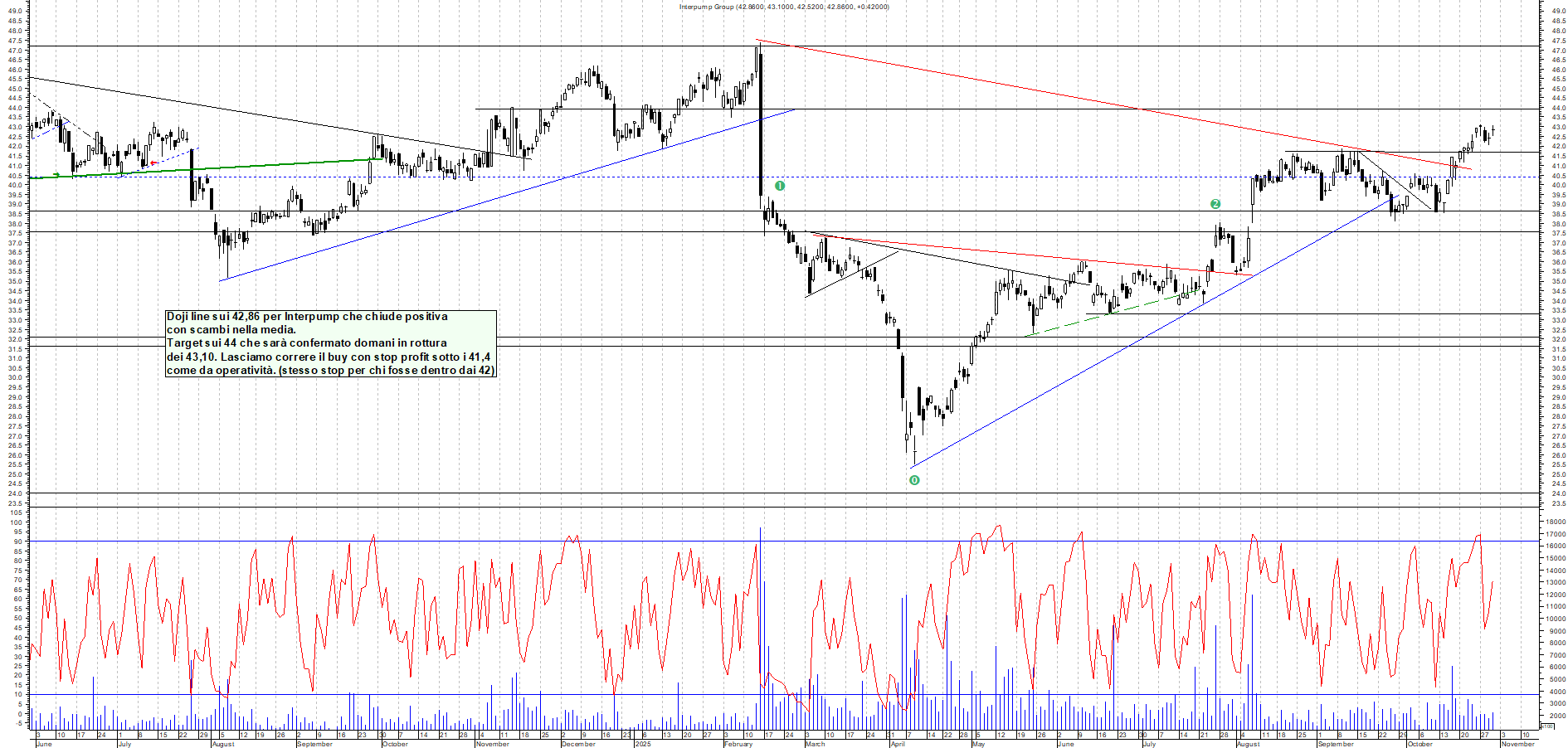
Task: Click the November label on the time axis
Action: (x=1518, y=744)
